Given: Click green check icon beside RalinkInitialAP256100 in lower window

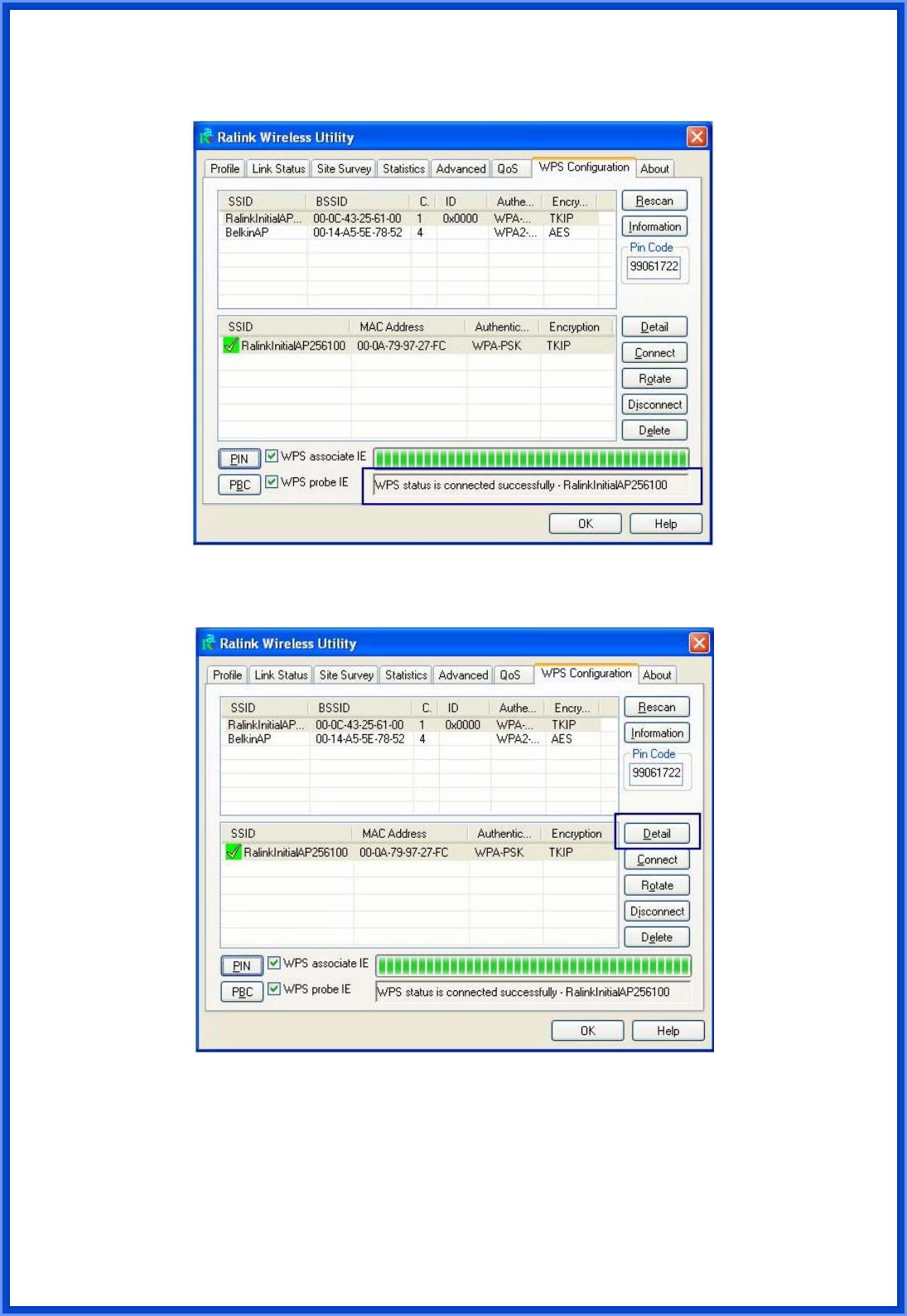Looking at the screenshot, I should pyautogui.click(x=234, y=852).
